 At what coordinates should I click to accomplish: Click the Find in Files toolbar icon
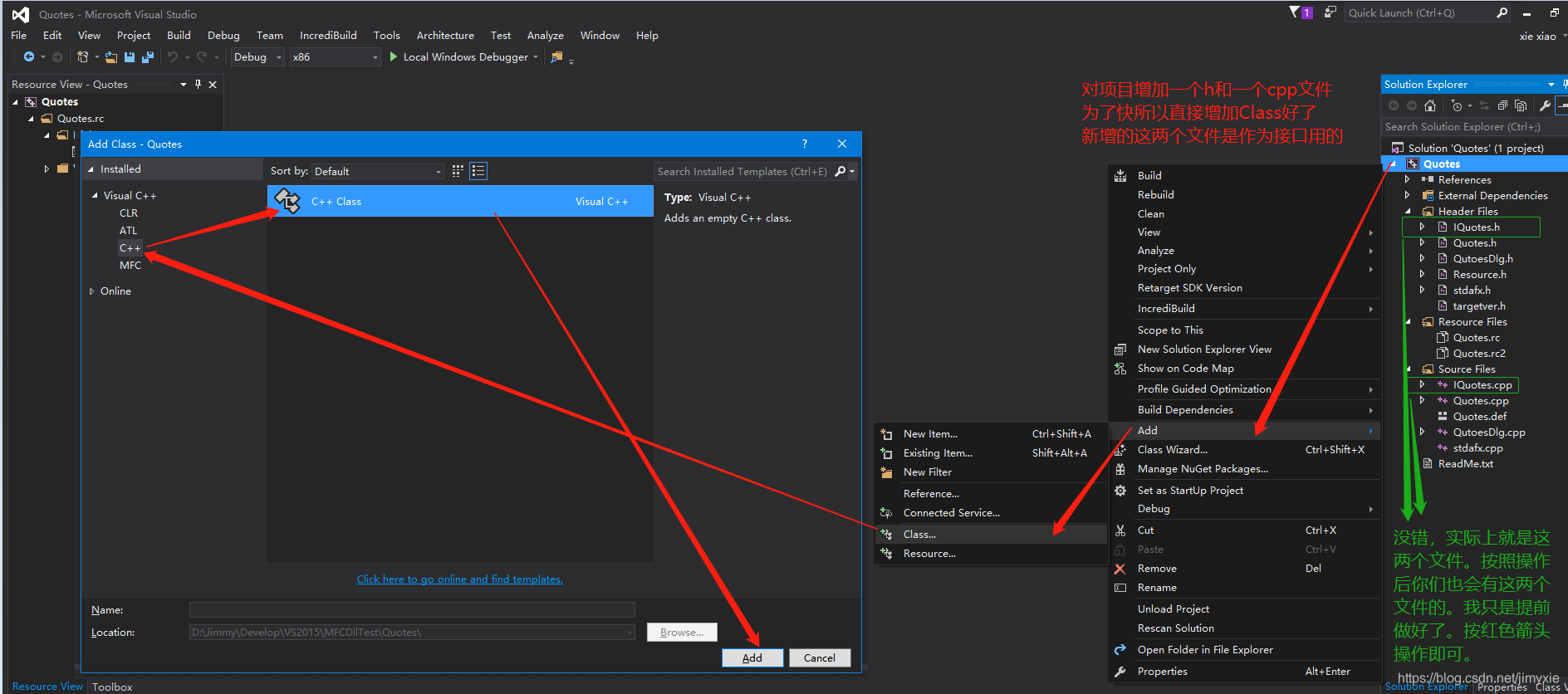tap(557, 57)
